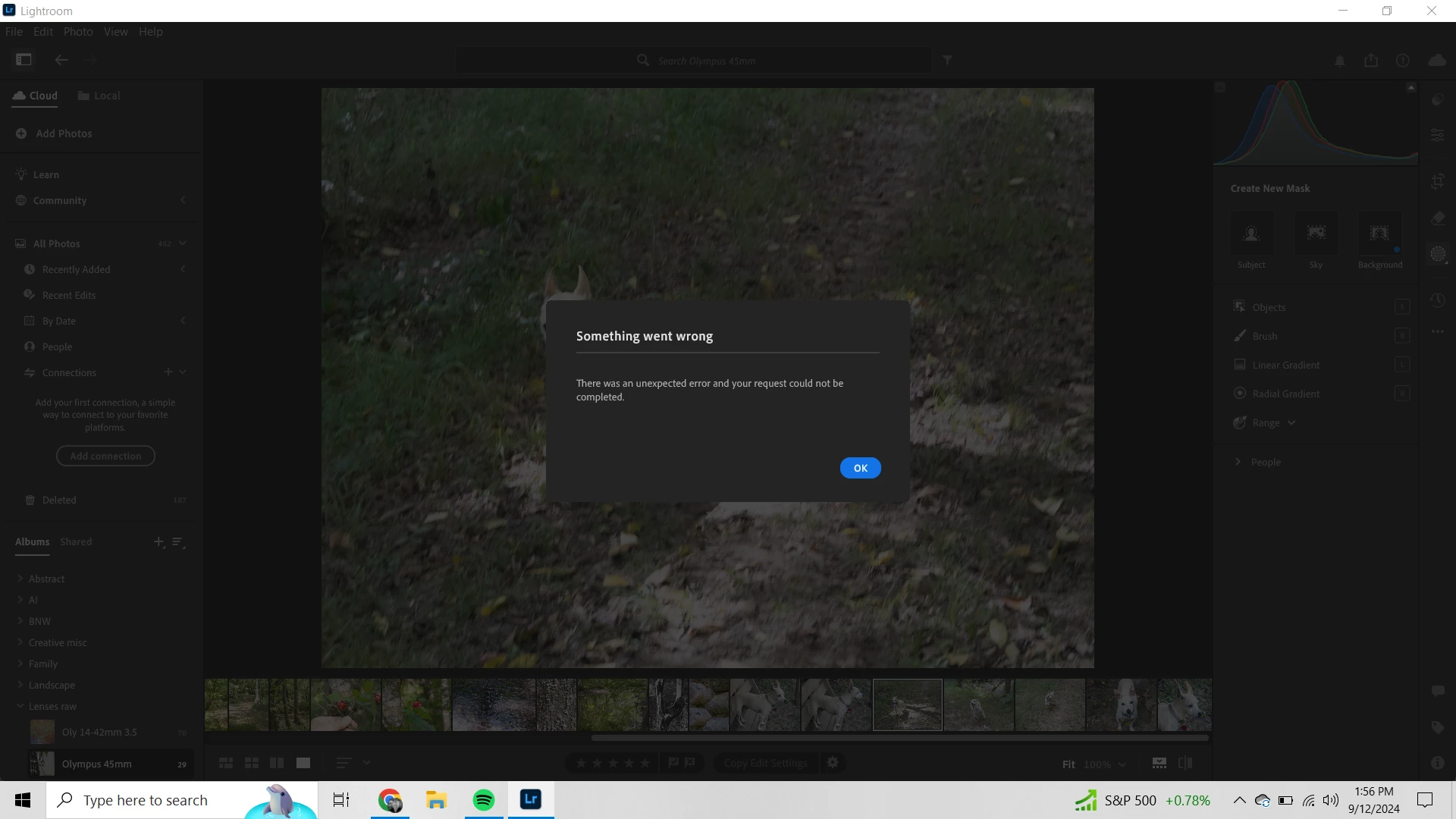Select the Subject mask icon

[x=1251, y=234]
